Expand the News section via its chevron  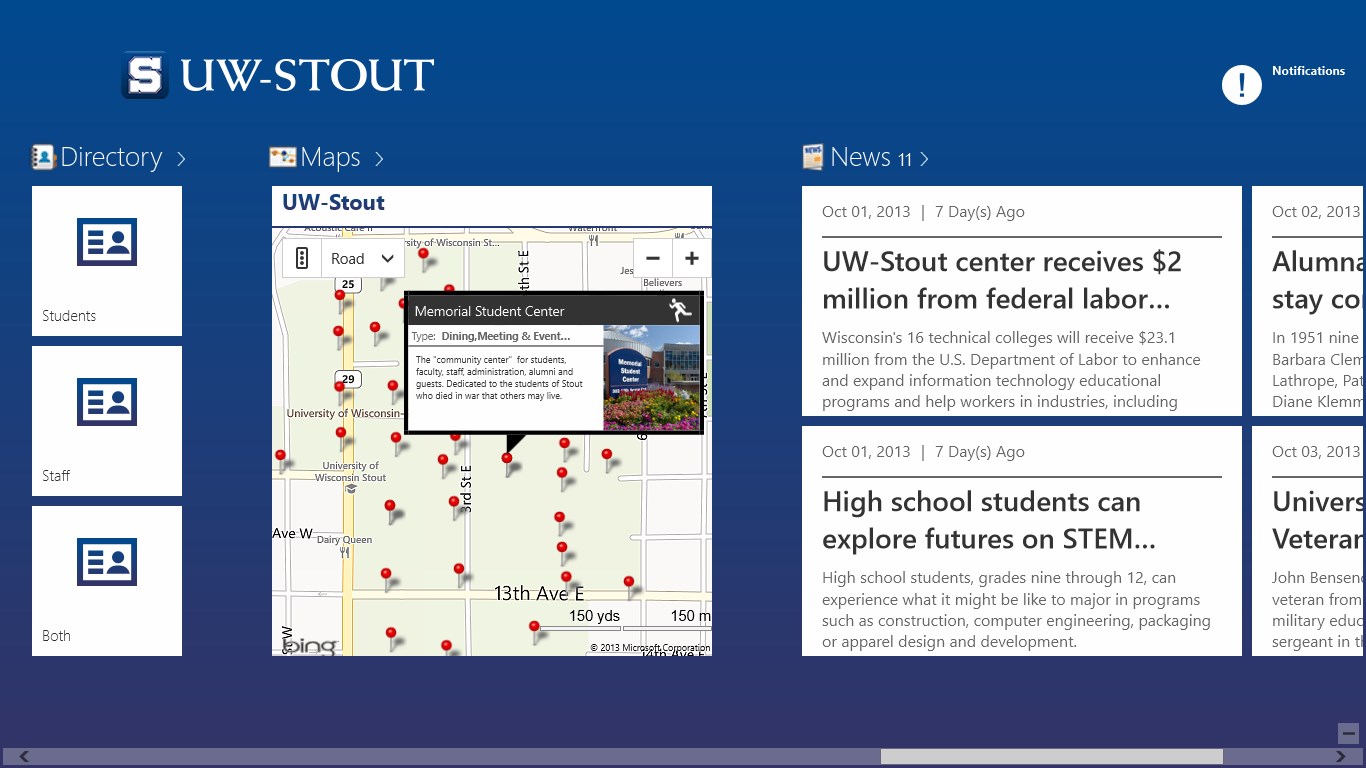point(922,158)
